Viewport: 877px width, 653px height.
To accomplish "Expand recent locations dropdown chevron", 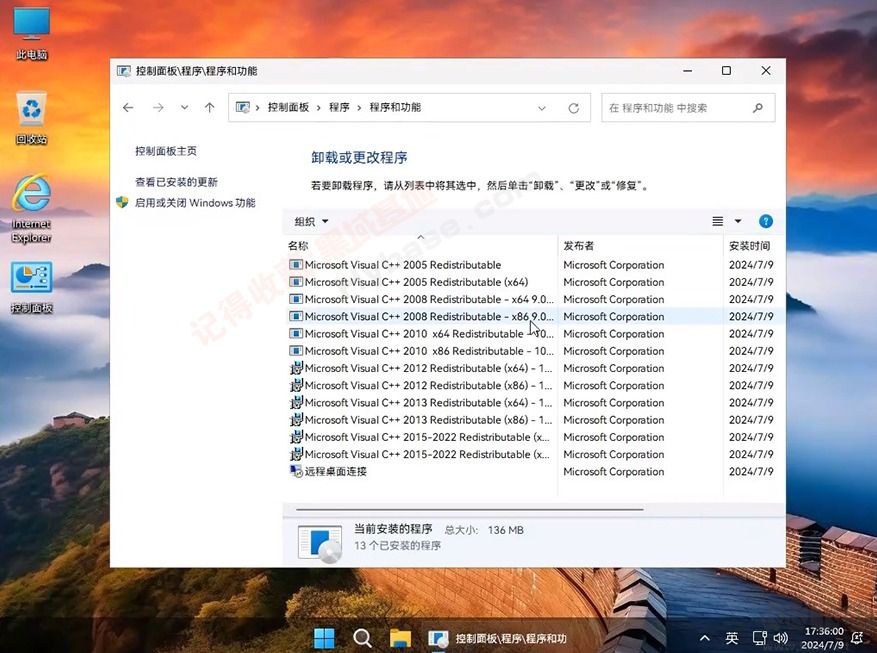I will 184,107.
